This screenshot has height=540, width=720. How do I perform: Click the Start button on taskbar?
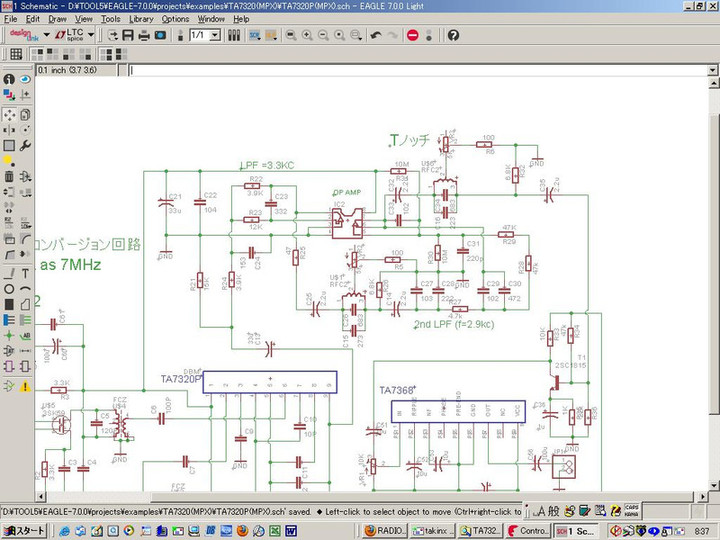(x=24, y=530)
